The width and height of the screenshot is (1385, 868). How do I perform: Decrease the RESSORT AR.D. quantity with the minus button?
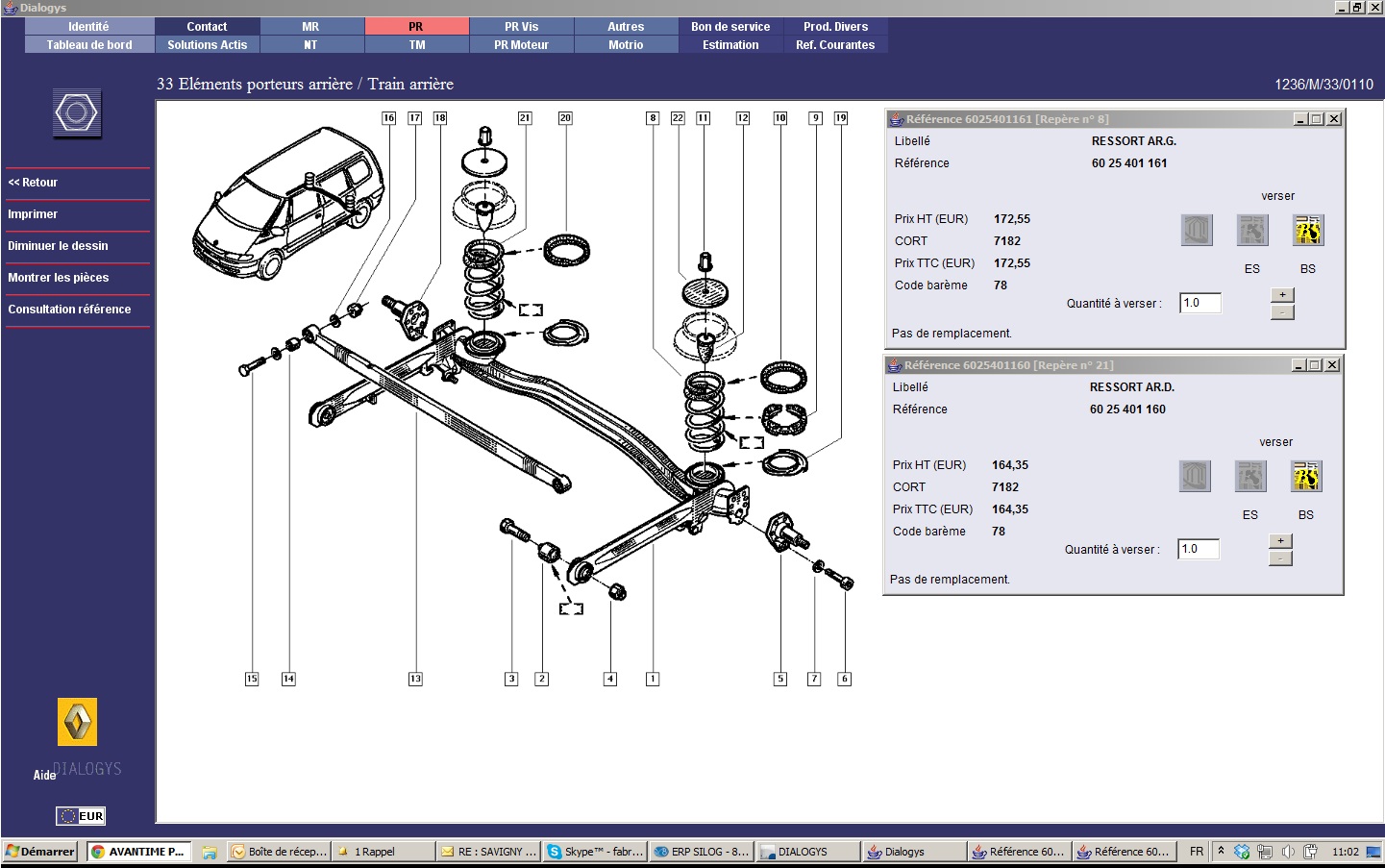[1280, 558]
